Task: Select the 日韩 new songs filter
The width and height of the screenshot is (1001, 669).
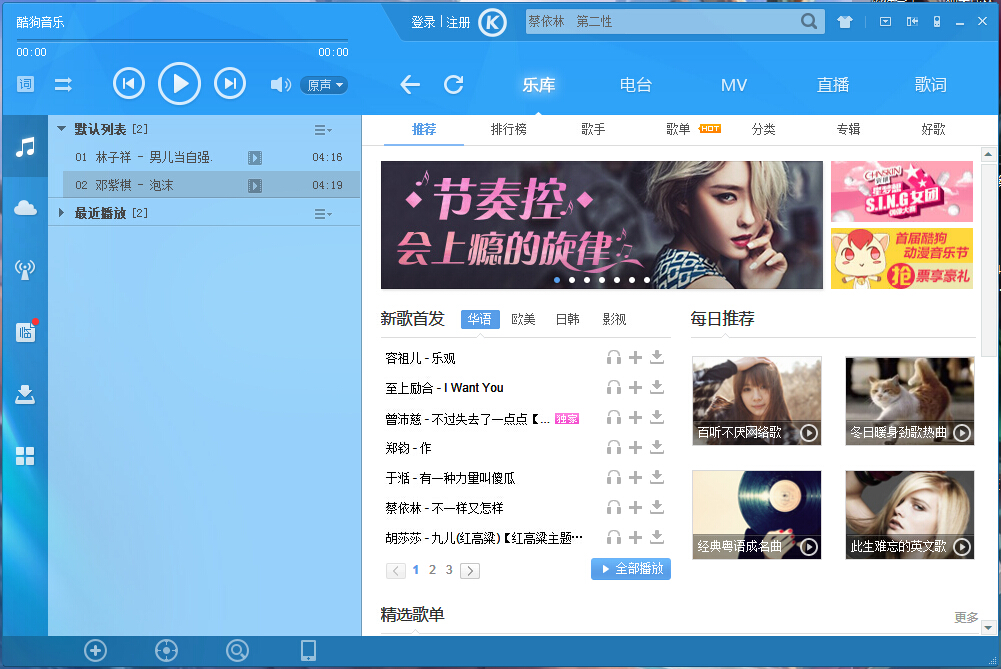Action: coord(568,319)
